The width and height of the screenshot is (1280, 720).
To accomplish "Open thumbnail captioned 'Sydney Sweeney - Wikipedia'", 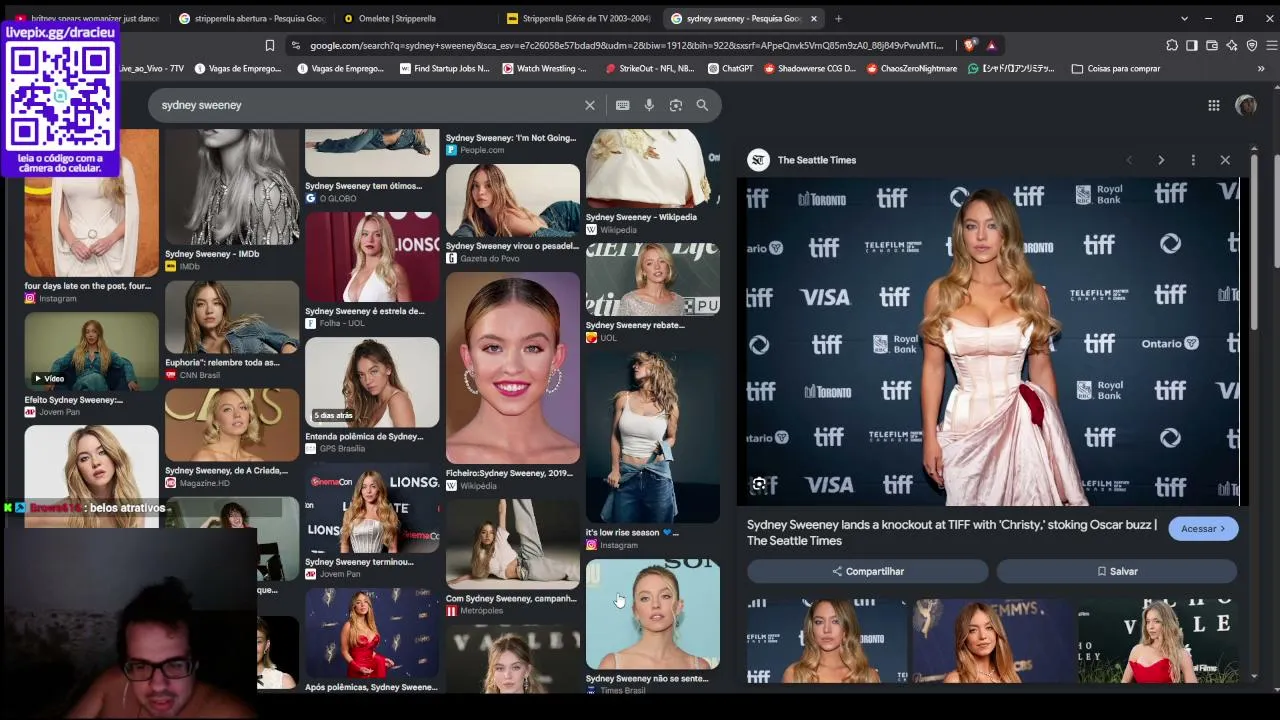I will click(x=652, y=168).
